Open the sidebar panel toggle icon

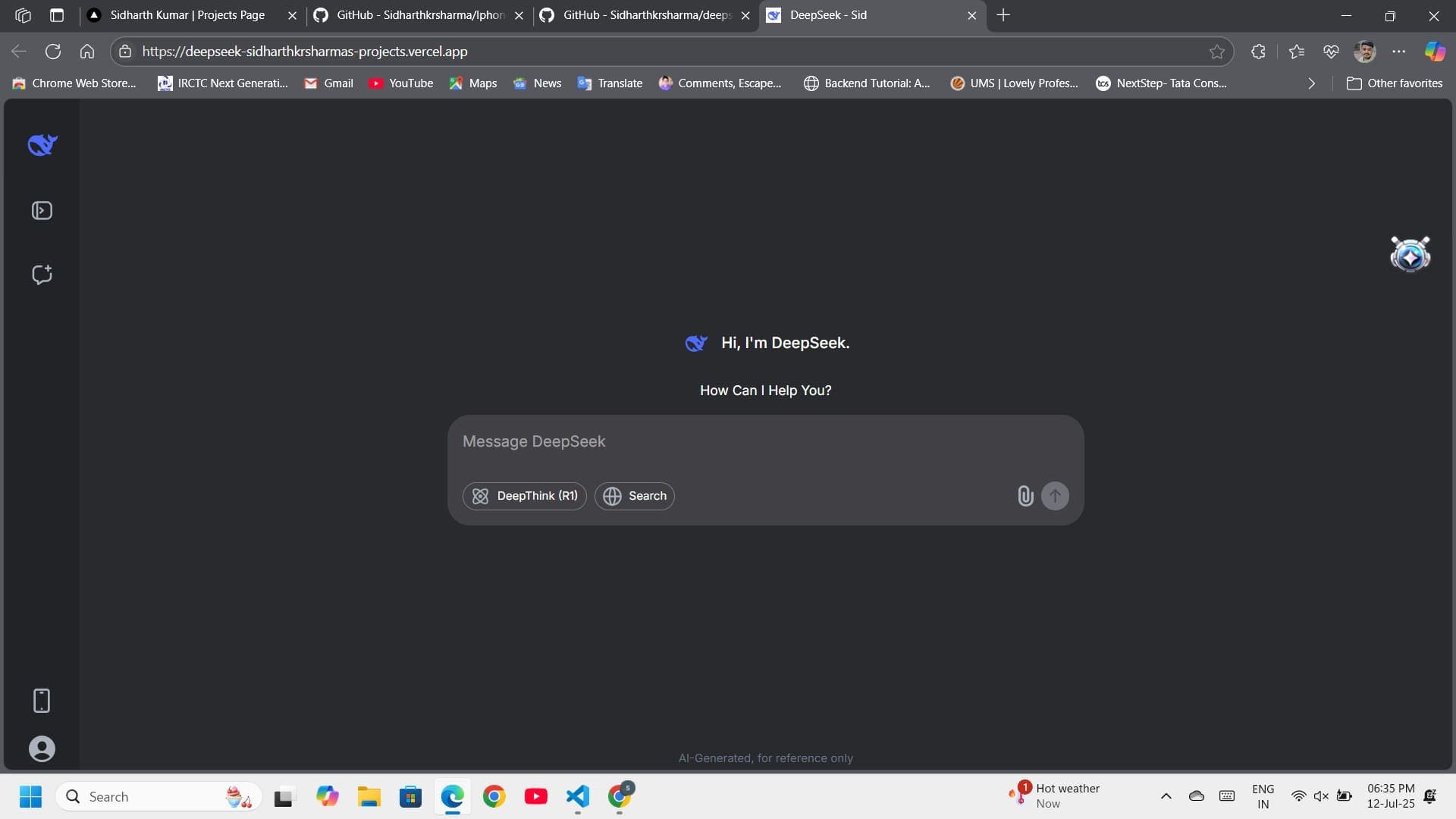pyautogui.click(x=42, y=210)
